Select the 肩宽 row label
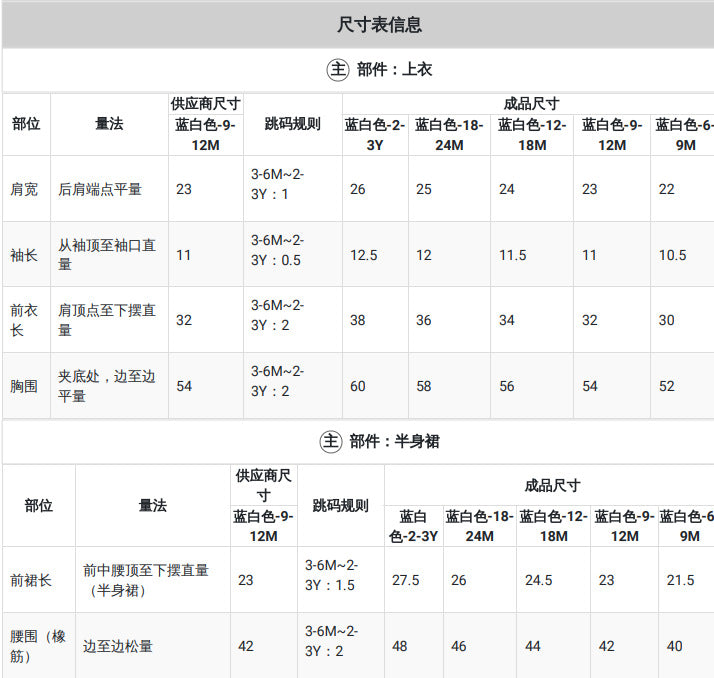The width and height of the screenshot is (714, 678). pyautogui.click(x=24, y=189)
